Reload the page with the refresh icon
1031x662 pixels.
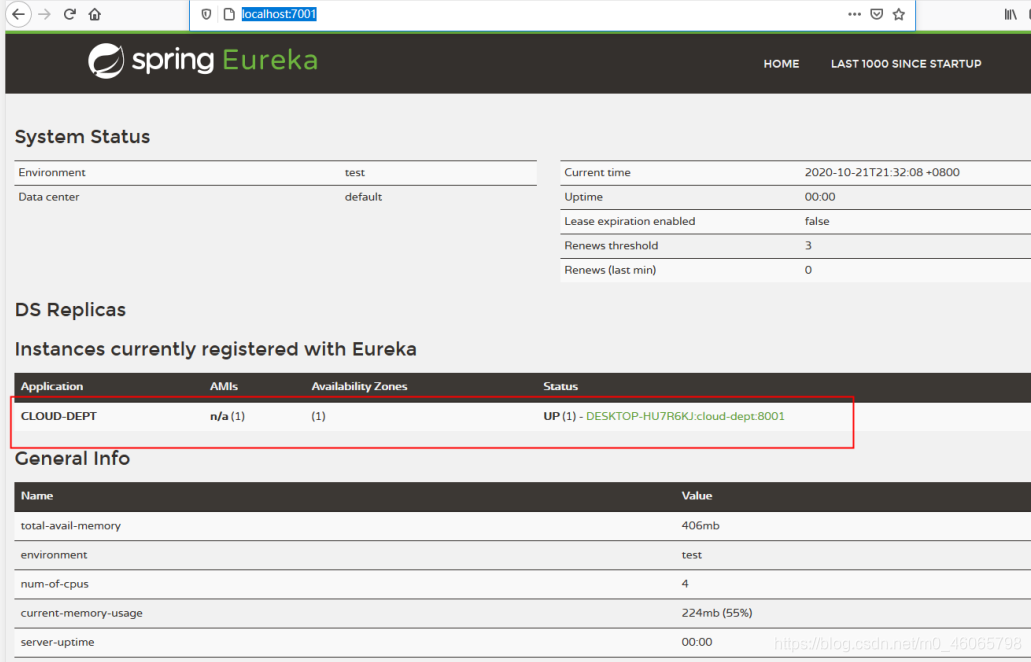[70, 14]
